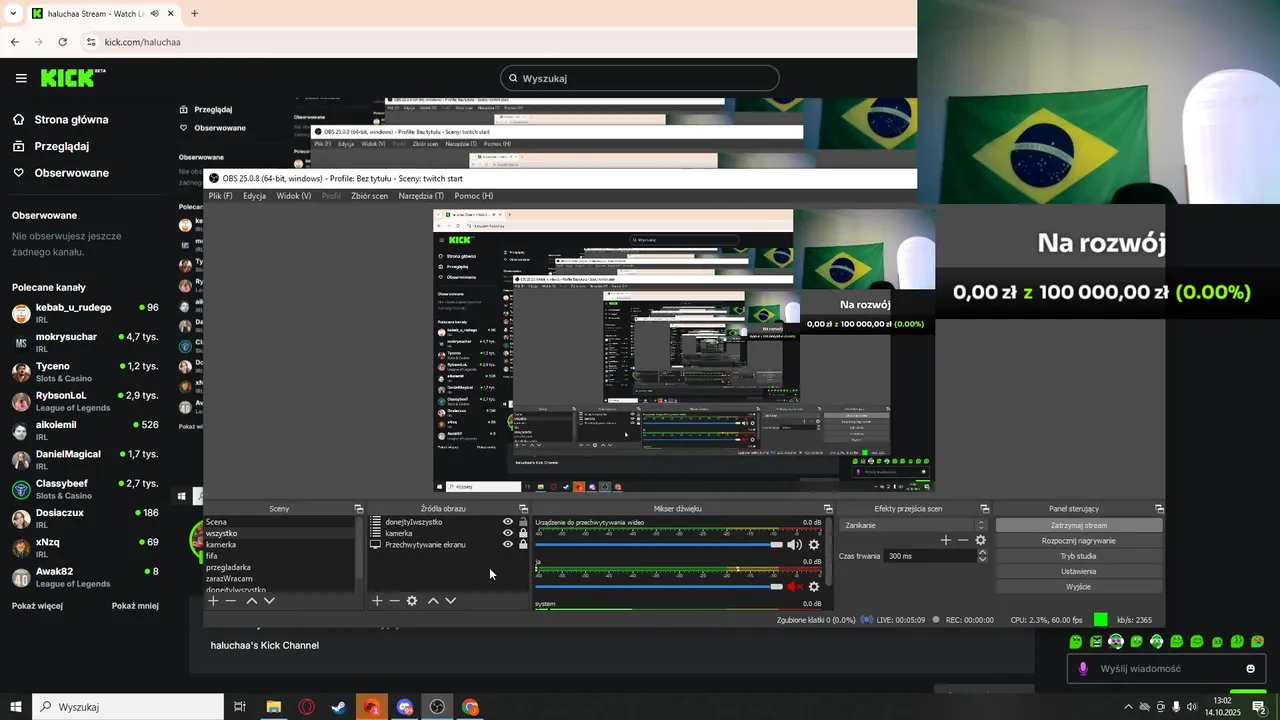Add a scene in Sceny panel
The height and width of the screenshot is (720, 1280).
[x=213, y=601]
